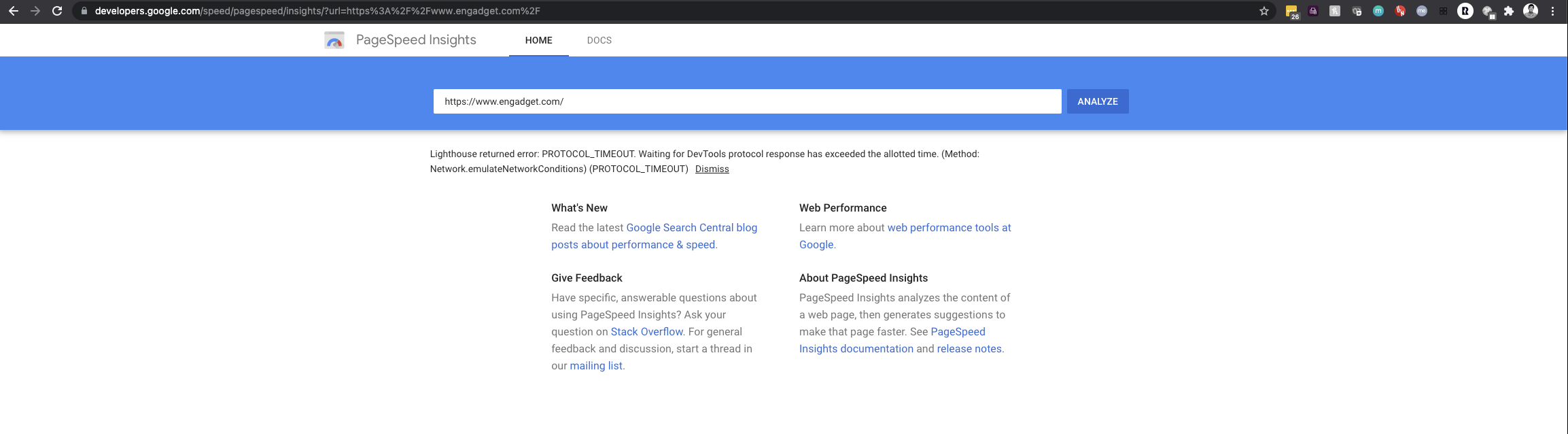
Task: Open the extension showing 26 notifications
Action: (1291, 11)
